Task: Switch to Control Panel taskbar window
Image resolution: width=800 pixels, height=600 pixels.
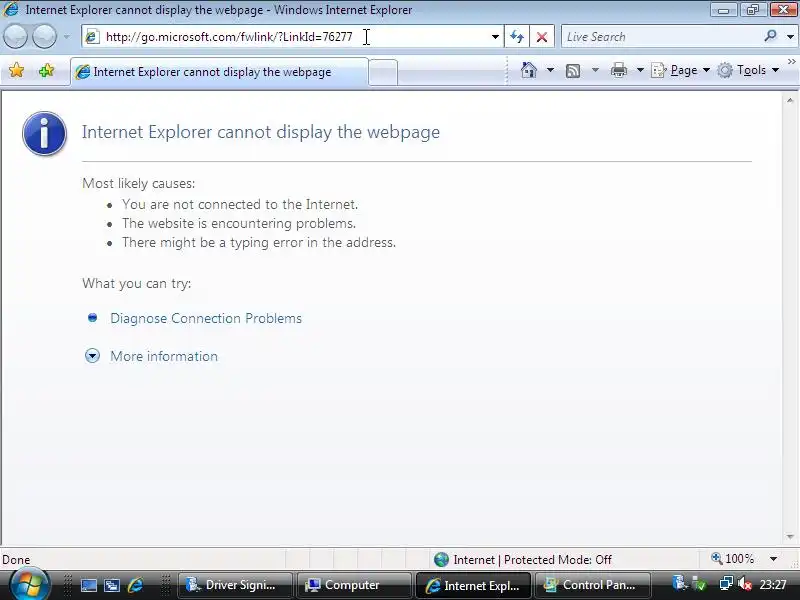Action: pos(593,585)
